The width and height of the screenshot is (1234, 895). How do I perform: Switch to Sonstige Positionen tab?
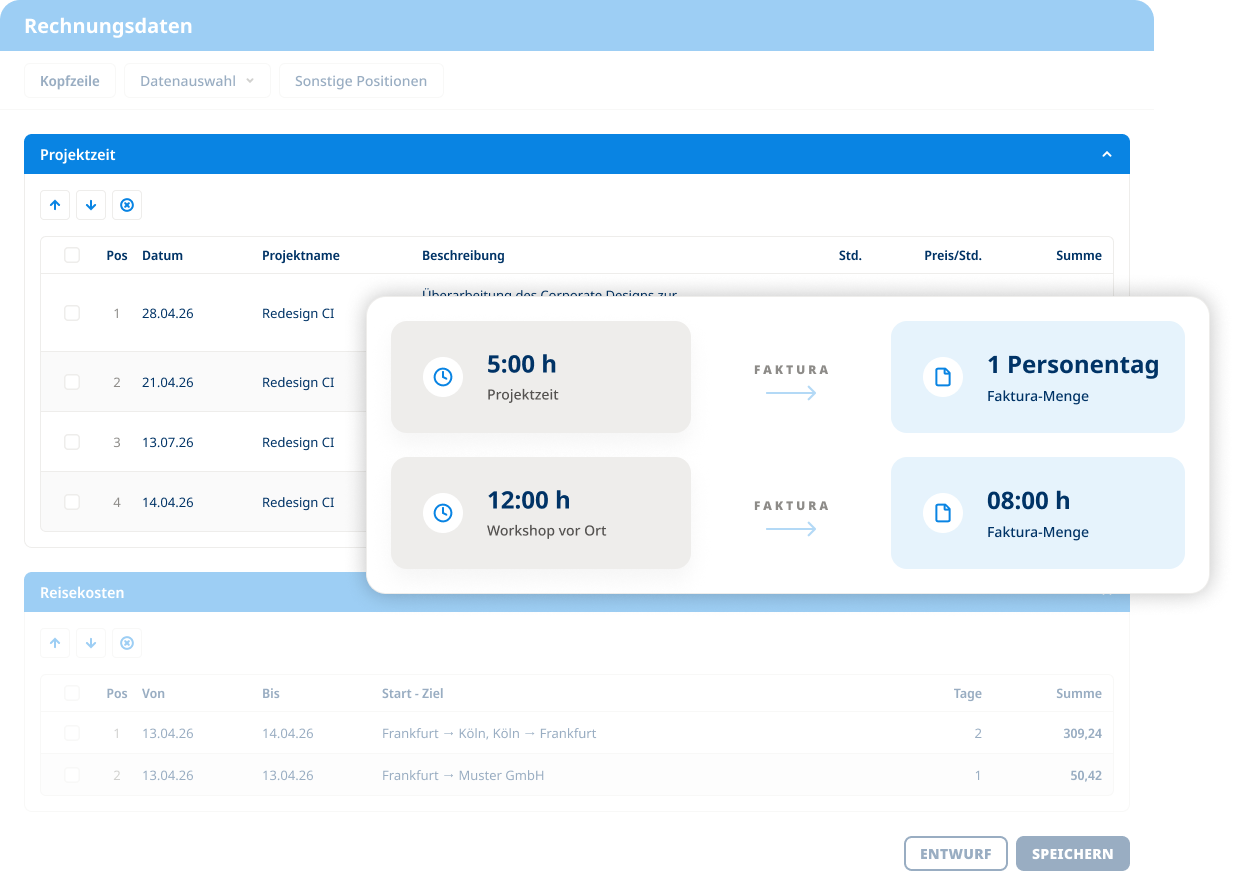361,81
